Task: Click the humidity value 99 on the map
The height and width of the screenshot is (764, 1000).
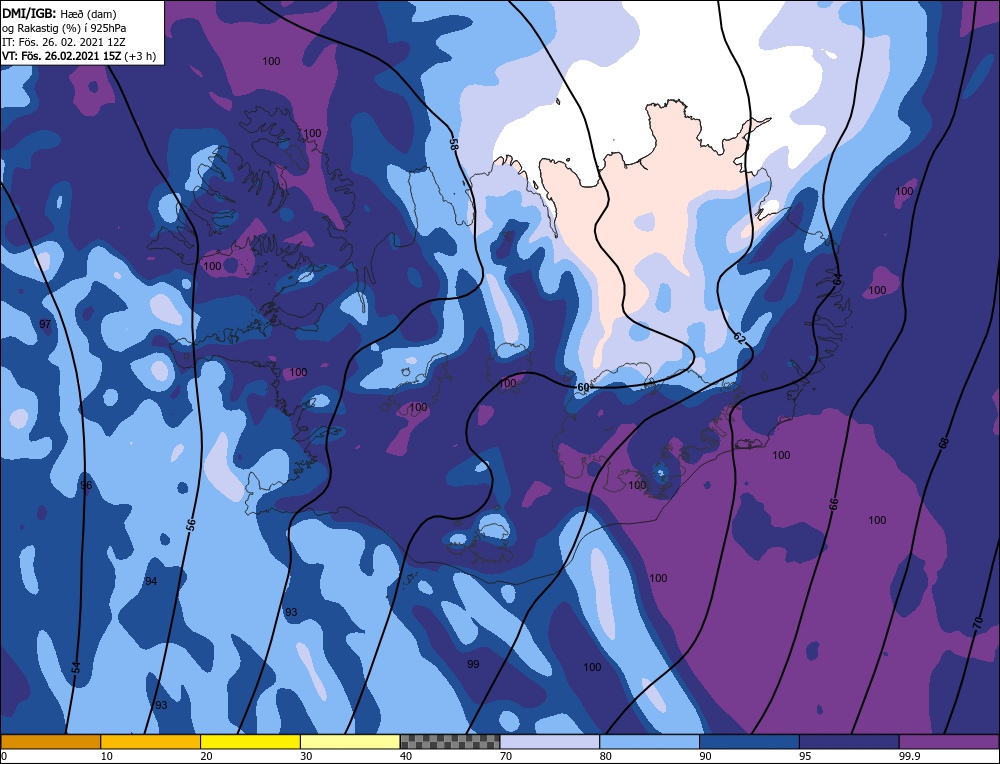Action: (x=473, y=664)
